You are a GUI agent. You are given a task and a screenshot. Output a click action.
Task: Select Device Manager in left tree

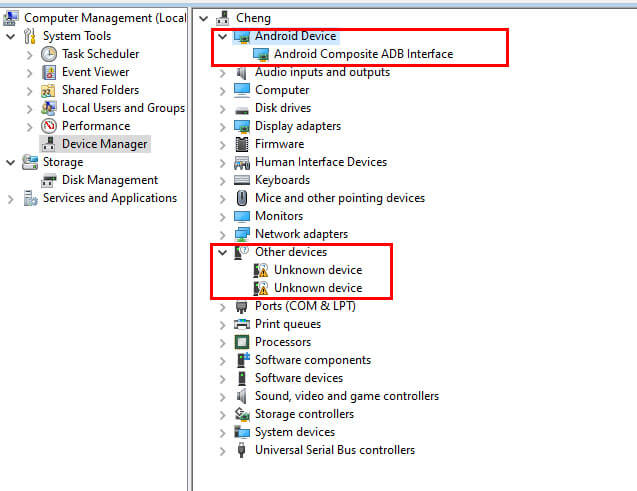(x=104, y=144)
